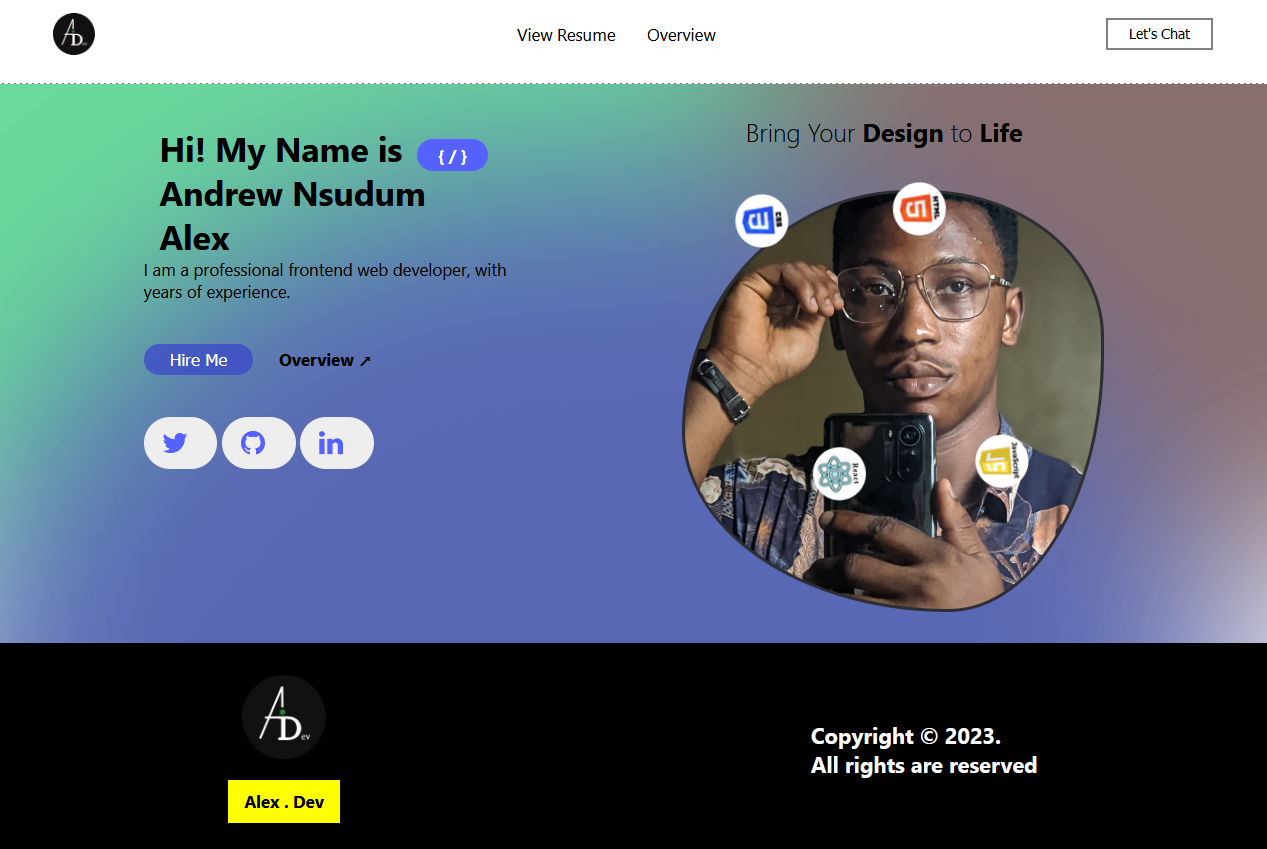Click the yellow Alex . Dev label

tap(284, 802)
